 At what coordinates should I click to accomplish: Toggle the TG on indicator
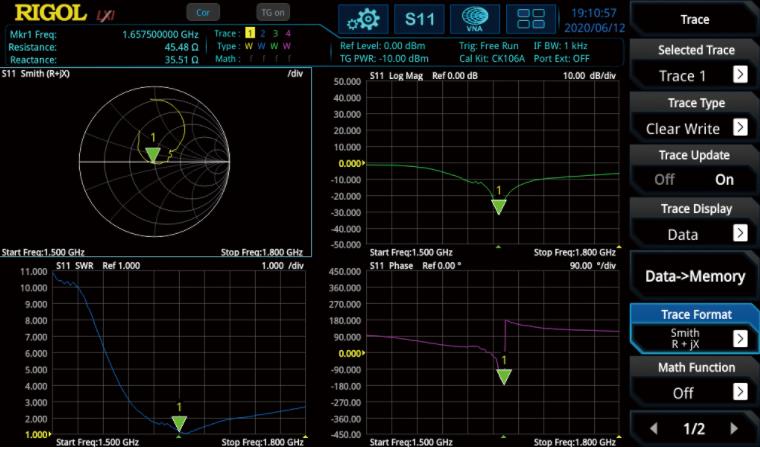[x=271, y=13]
